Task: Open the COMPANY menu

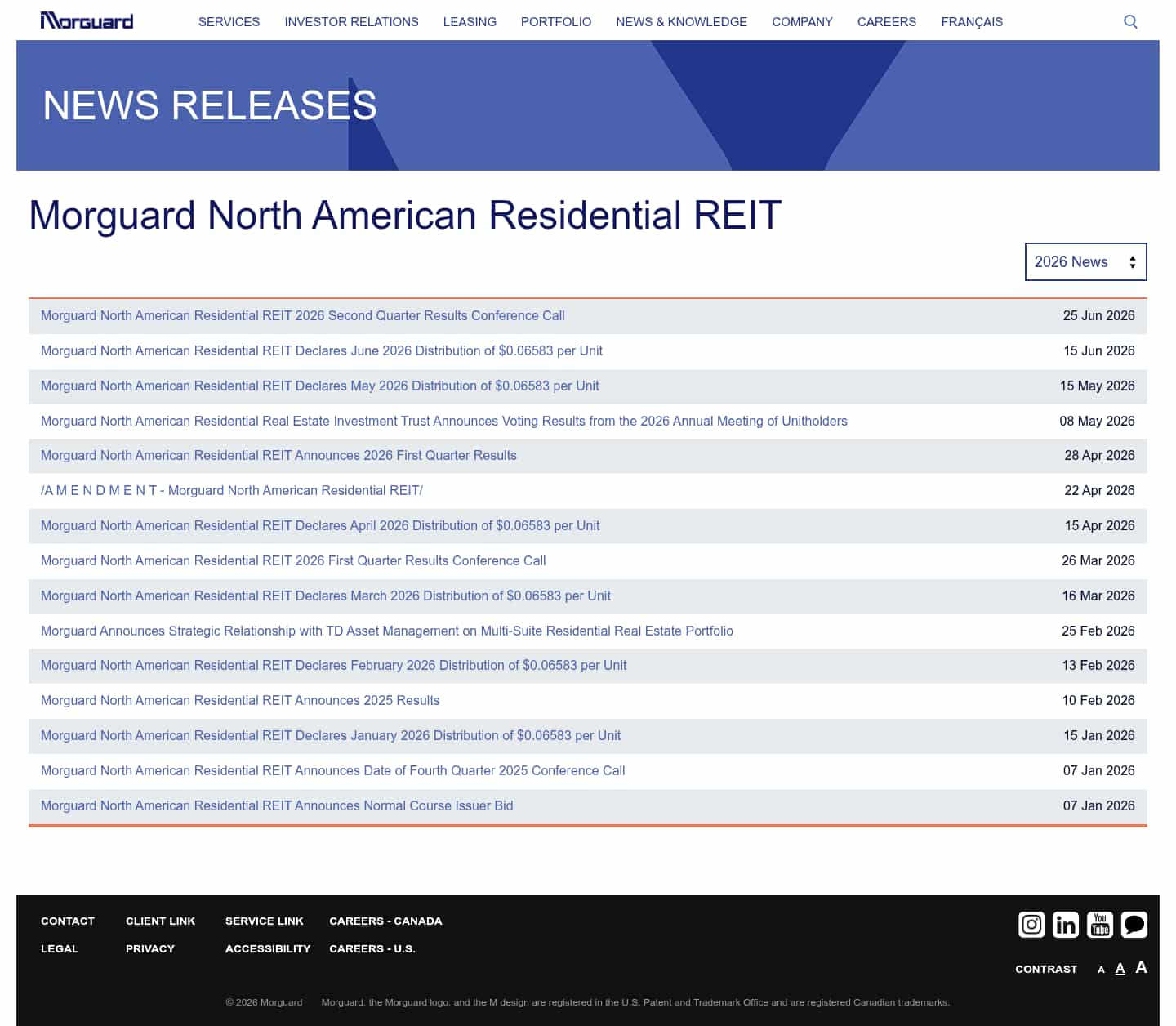Action: click(x=802, y=21)
